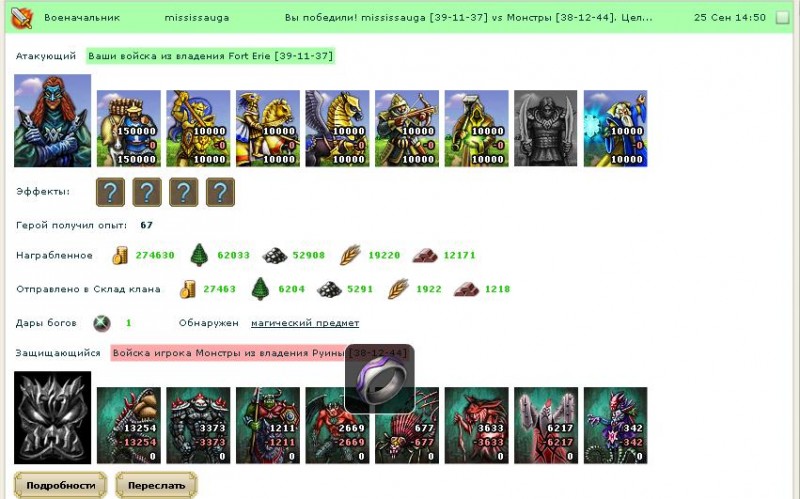The image size is (800, 499).
Task: Click the Дары богов green orb icon
Action: pos(102,323)
